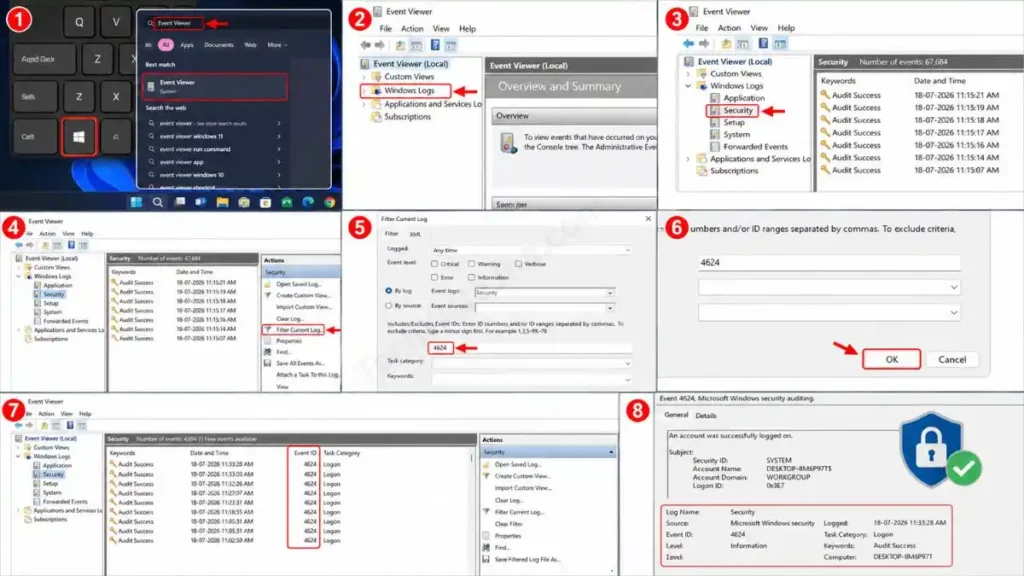The width and height of the screenshot is (1024, 576).
Task: Select the By source radio button
Action: [x=389, y=305]
